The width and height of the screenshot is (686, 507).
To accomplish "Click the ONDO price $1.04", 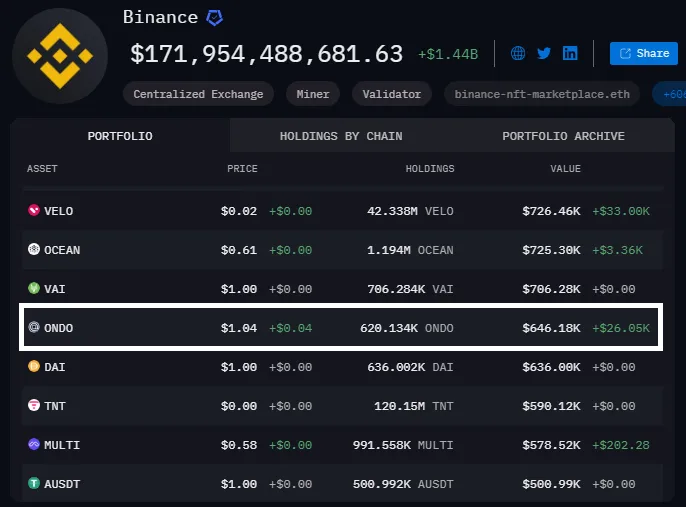I will (x=239, y=328).
